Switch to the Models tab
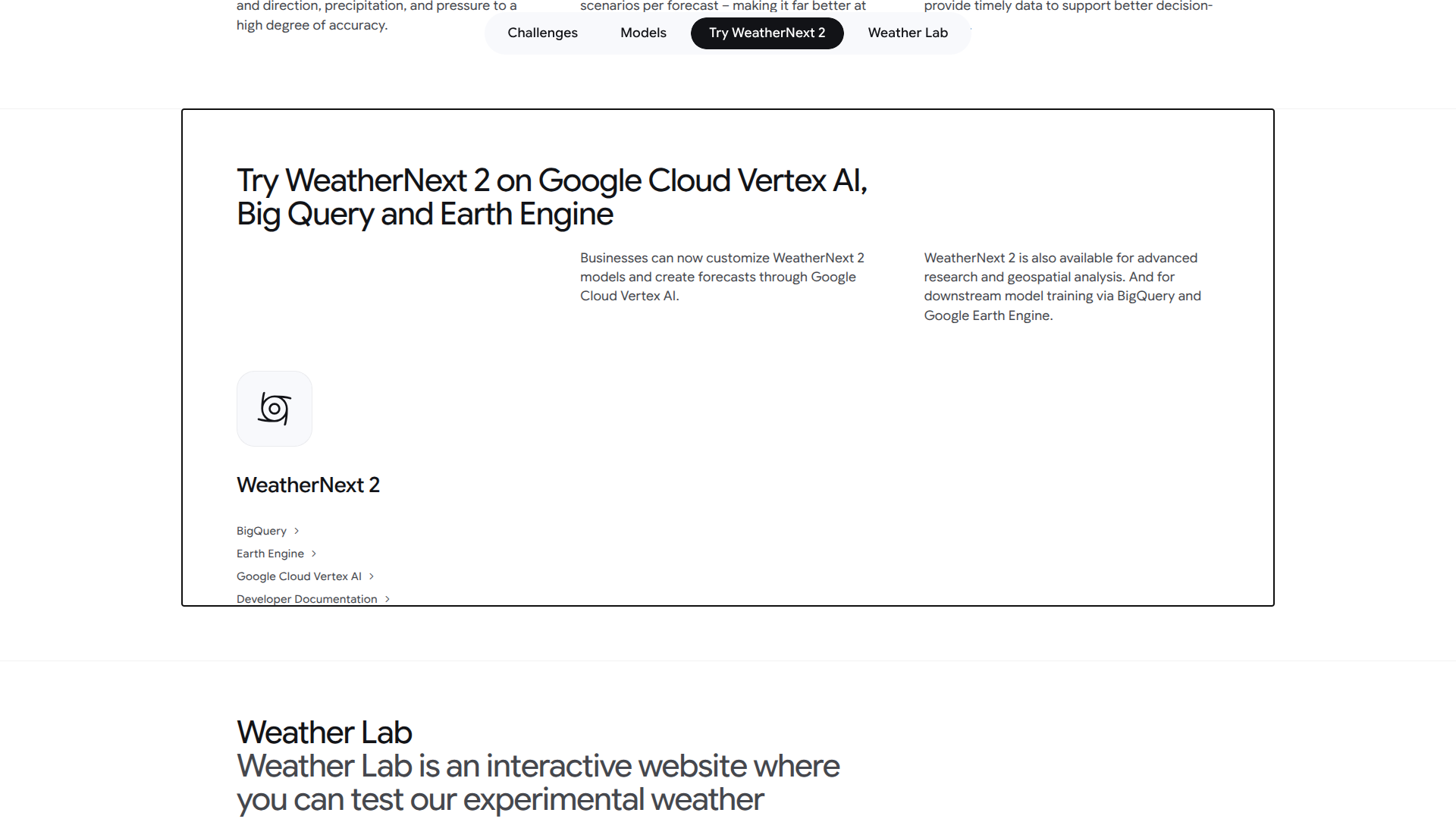The image size is (1456, 819). (x=643, y=33)
